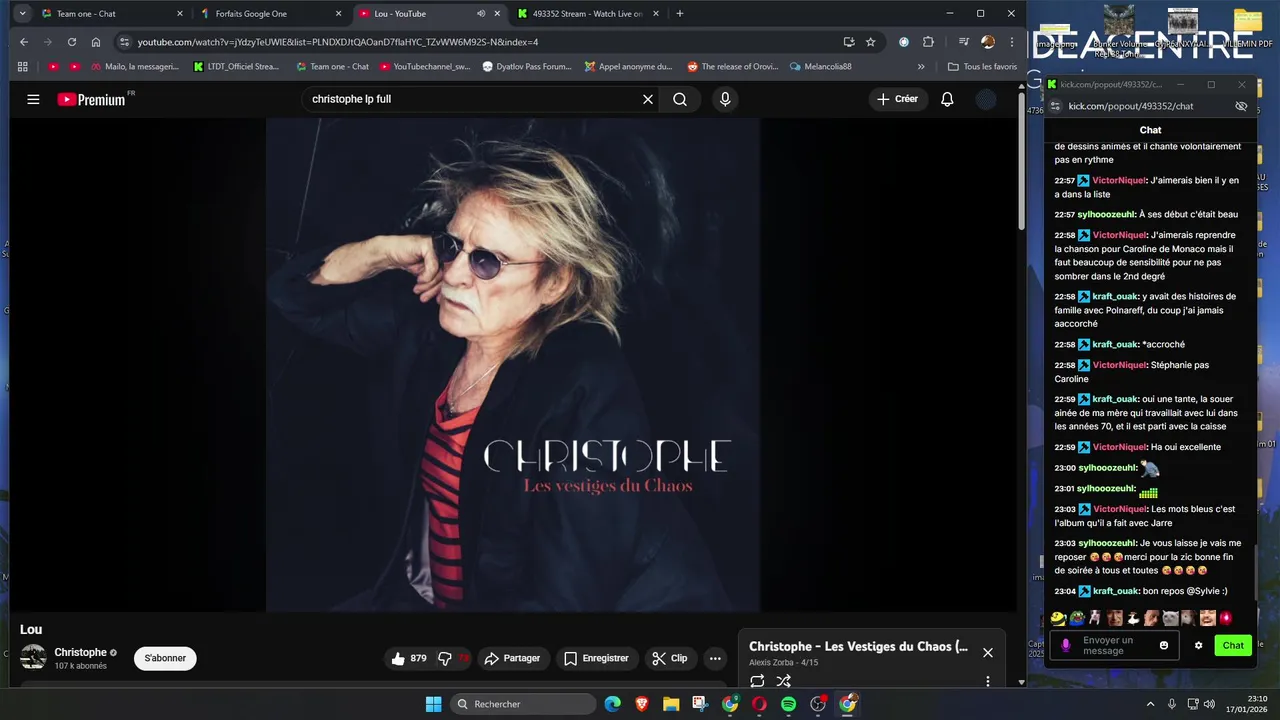Go to browser home page
This screenshot has width=1280, height=720.
[x=96, y=42]
